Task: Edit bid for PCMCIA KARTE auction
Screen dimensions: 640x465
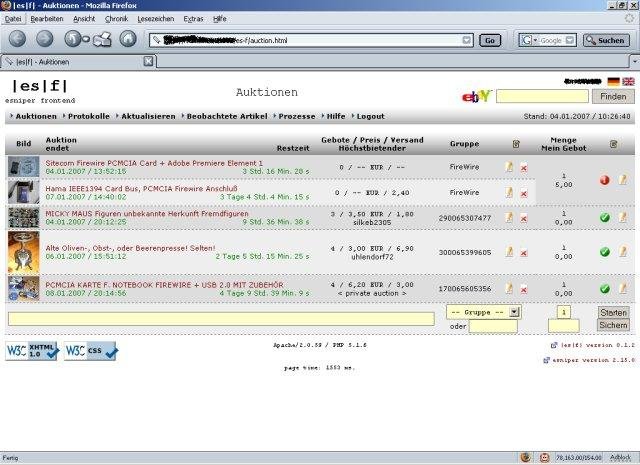Action: pyautogui.click(x=622, y=288)
